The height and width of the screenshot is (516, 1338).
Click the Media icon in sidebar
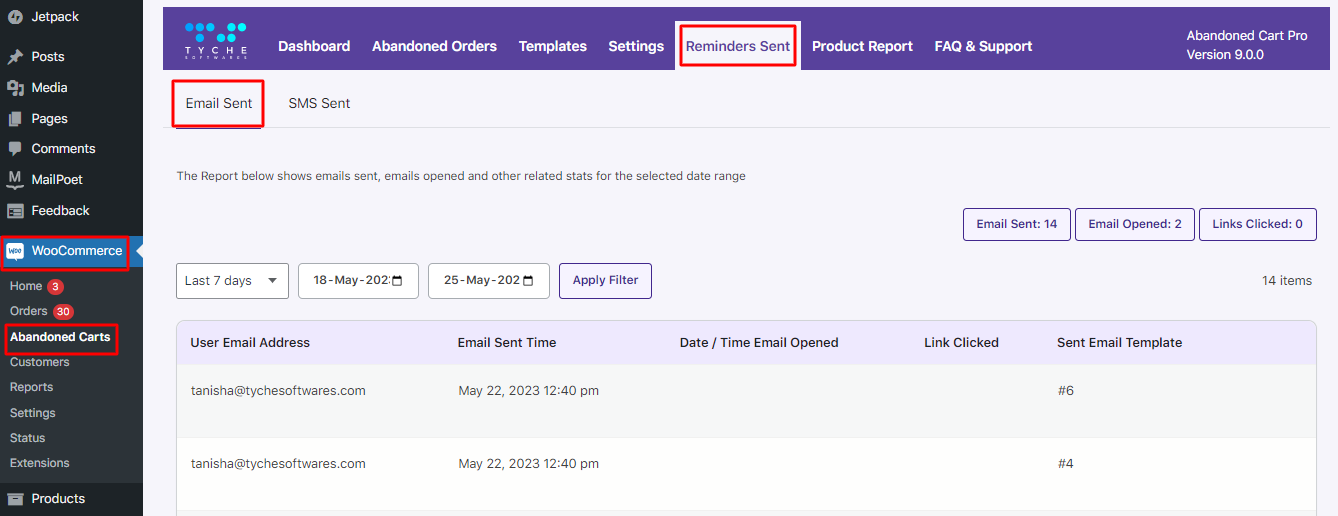(x=15, y=88)
